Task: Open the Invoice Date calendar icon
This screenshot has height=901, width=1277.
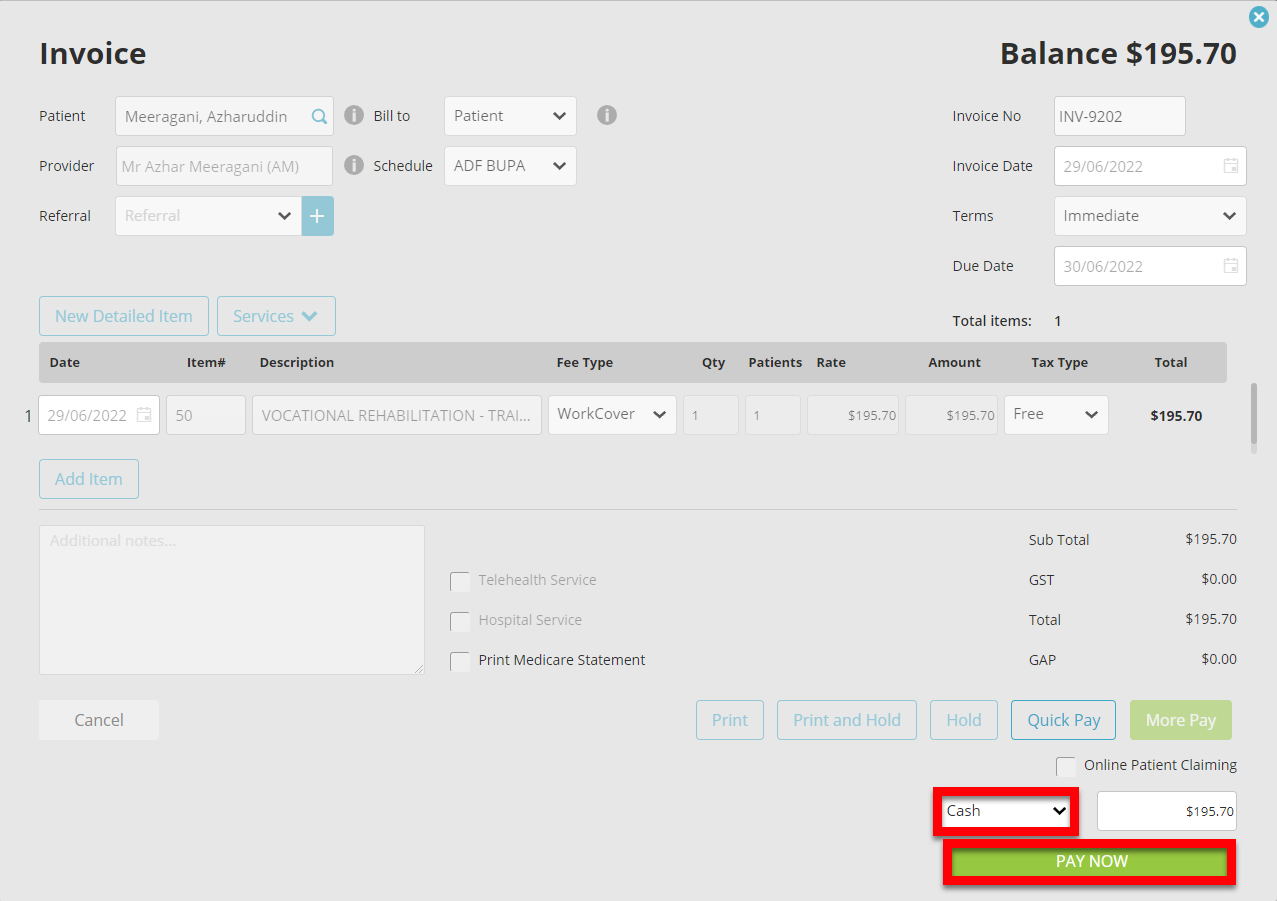Action: (1231, 166)
